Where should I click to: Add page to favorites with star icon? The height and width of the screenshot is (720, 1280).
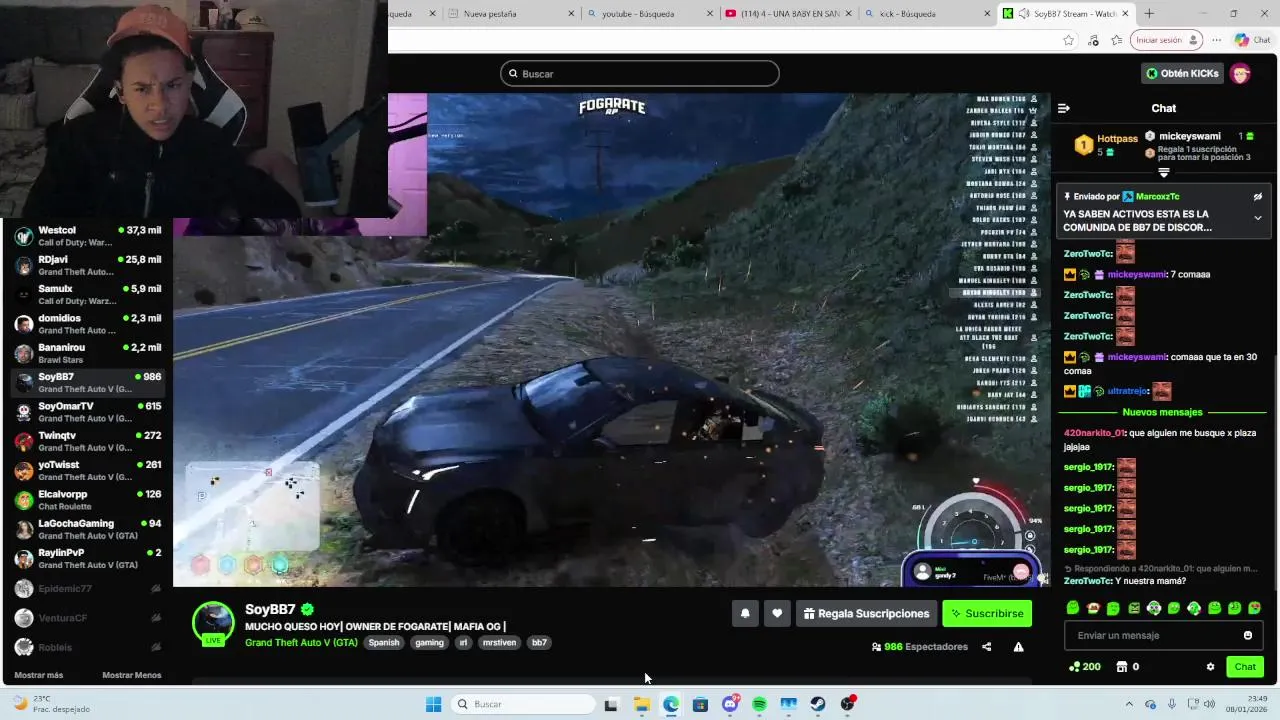point(1068,40)
